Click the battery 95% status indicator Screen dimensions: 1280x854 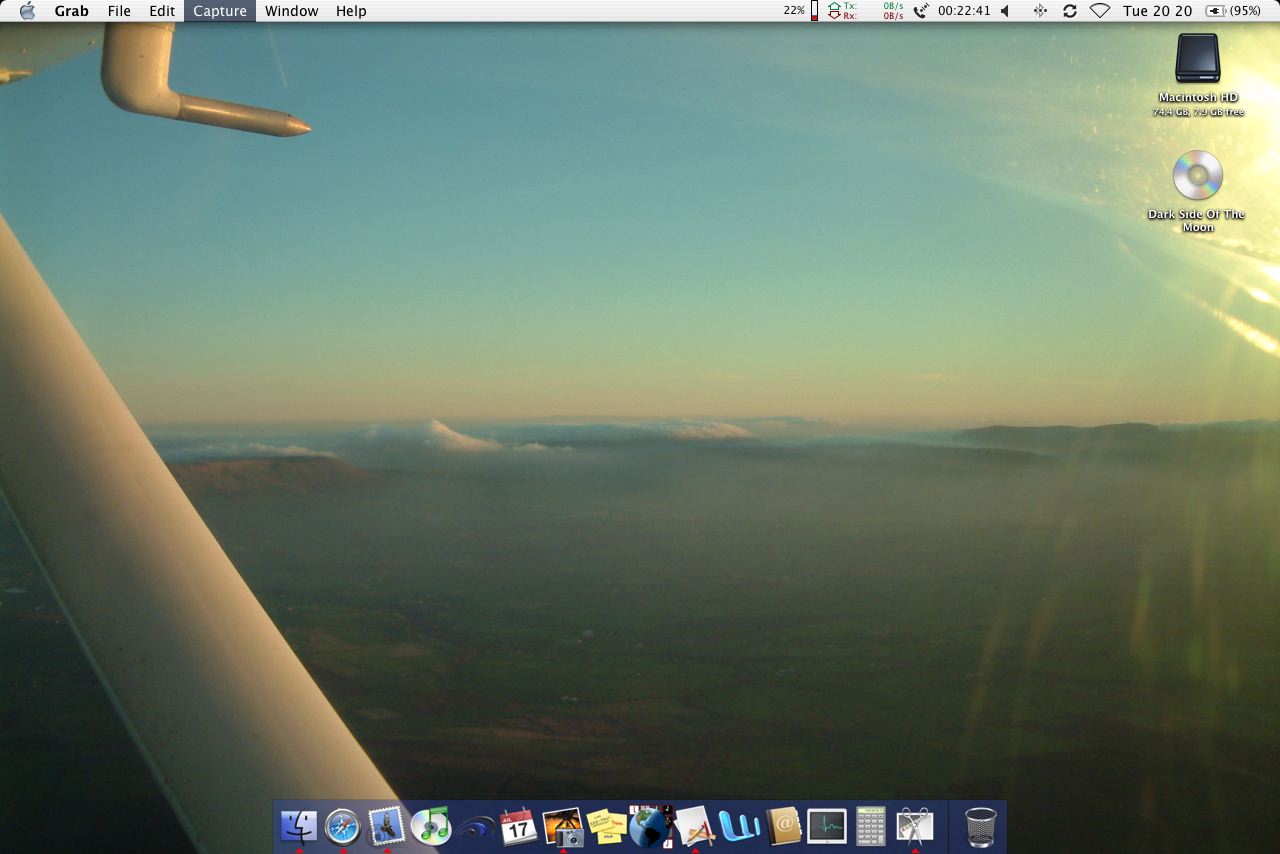tap(1233, 11)
